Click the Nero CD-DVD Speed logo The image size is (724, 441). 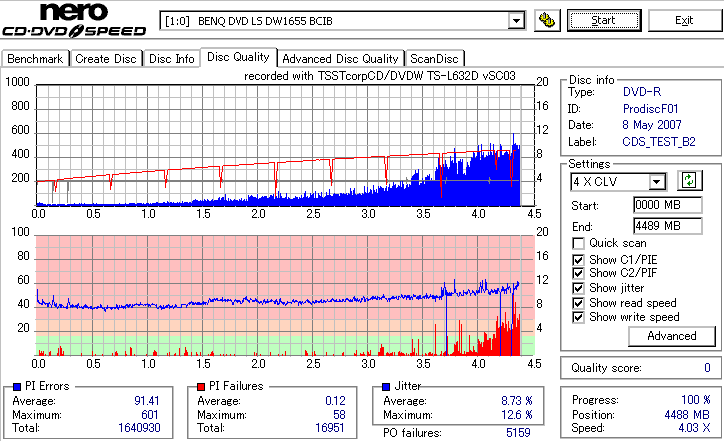[x=74, y=20]
